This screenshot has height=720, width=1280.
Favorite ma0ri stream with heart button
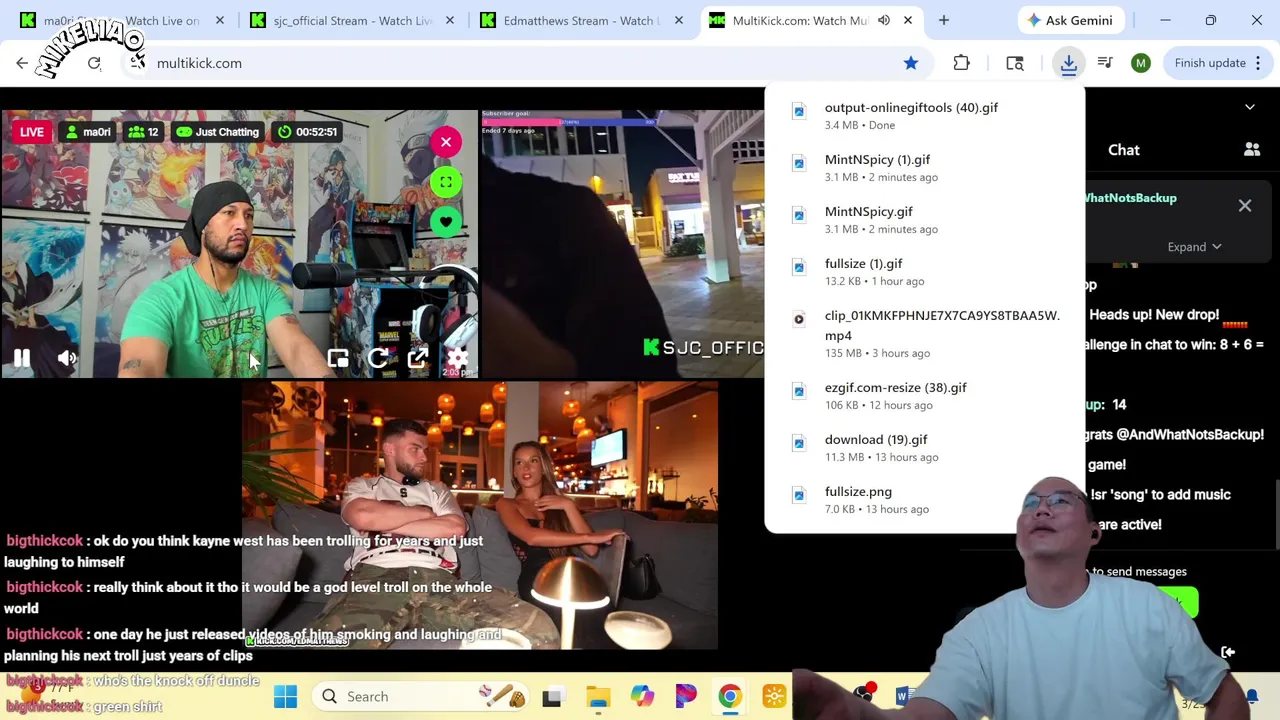[446, 222]
